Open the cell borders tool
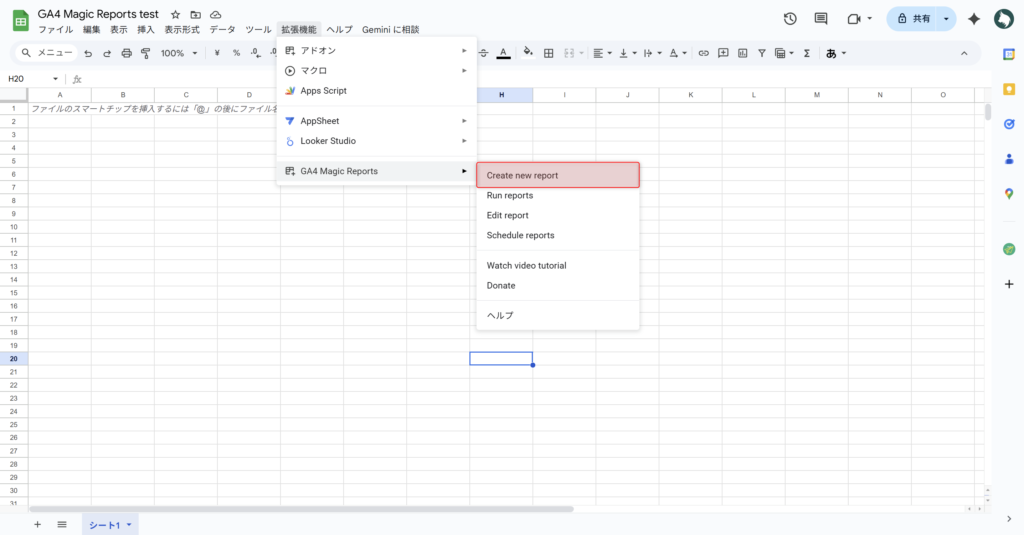This screenshot has height=535, width=1024. click(549, 54)
